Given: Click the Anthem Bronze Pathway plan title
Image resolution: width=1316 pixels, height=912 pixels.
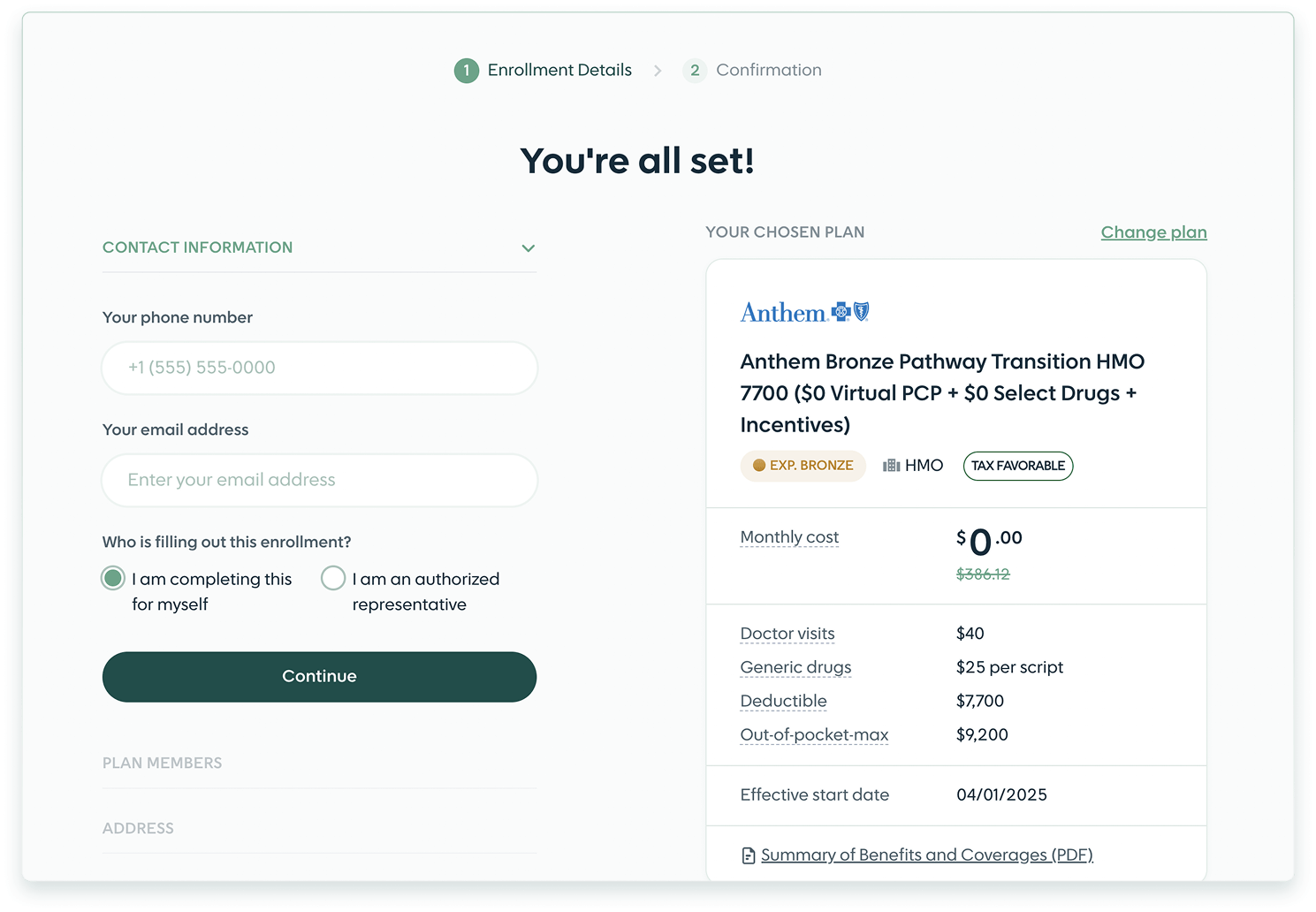Looking at the screenshot, I should tap(942, 393).
